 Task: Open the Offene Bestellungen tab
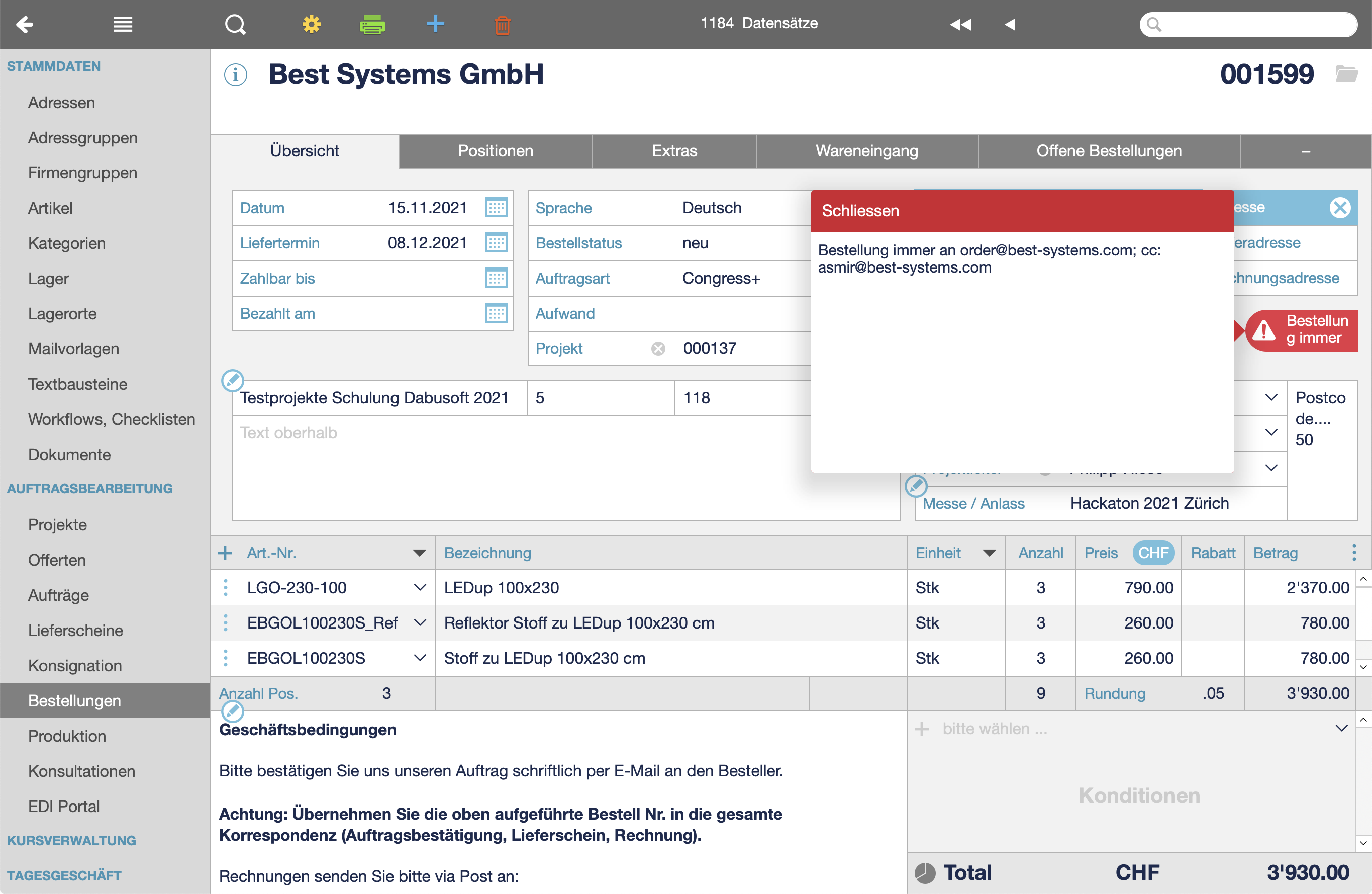(1109, 151)
